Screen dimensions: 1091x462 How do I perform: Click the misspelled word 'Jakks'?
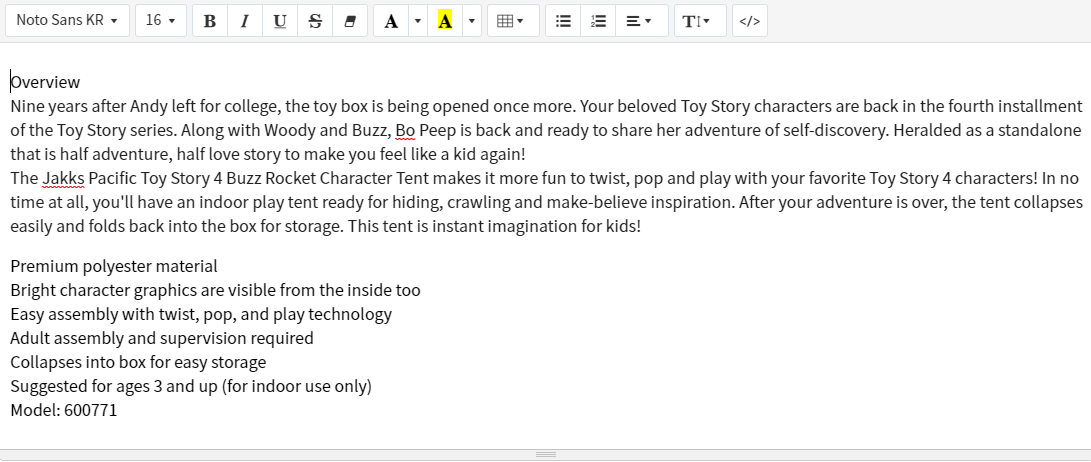63,178
